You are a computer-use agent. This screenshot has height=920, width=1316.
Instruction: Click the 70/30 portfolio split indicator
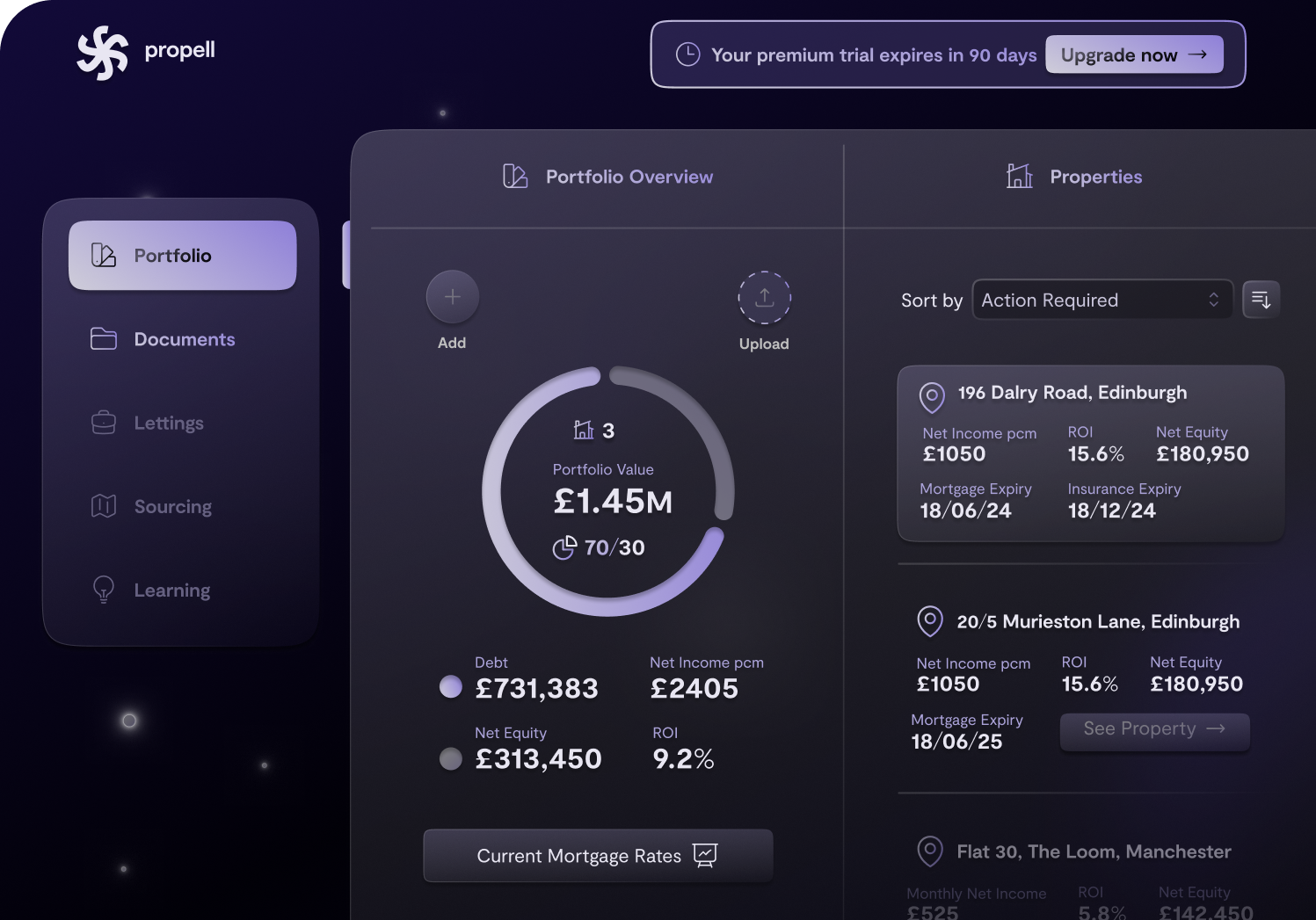[600, 547]
